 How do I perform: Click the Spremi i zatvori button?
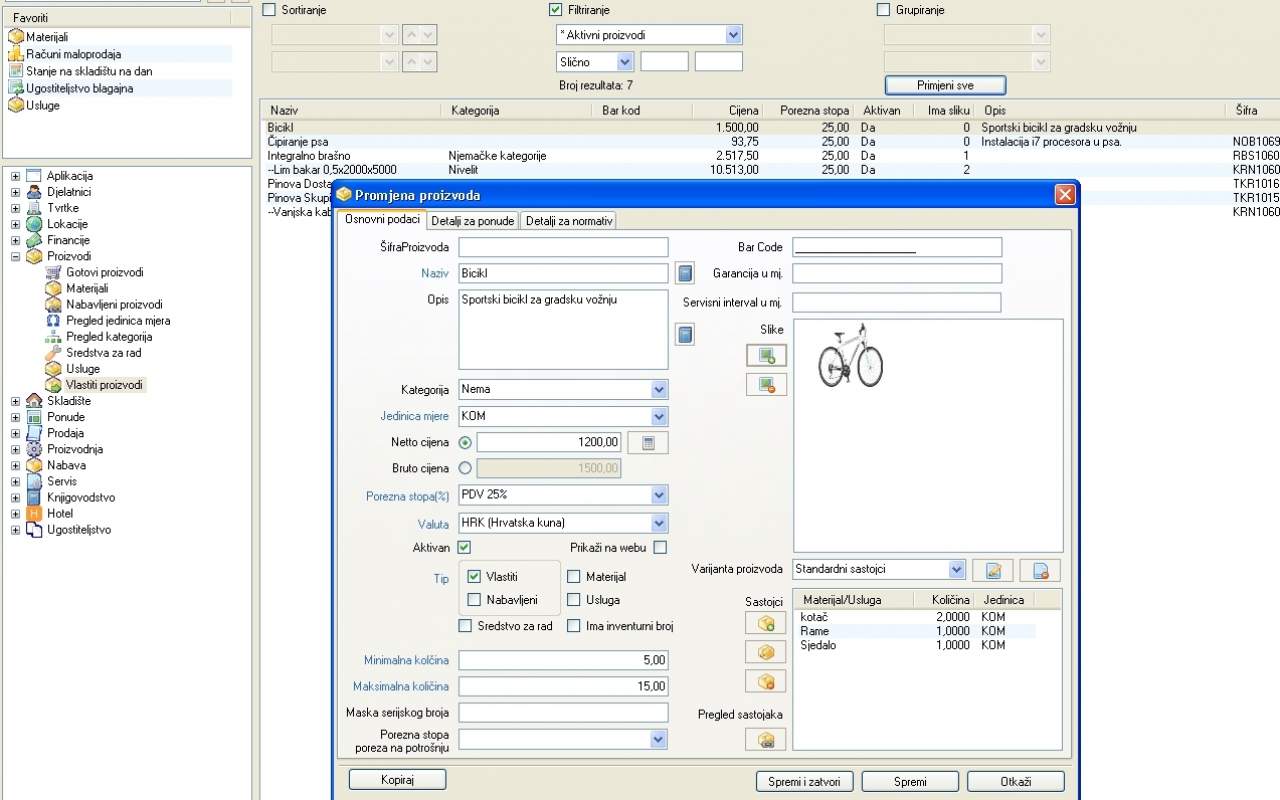(x=804, y=782)
